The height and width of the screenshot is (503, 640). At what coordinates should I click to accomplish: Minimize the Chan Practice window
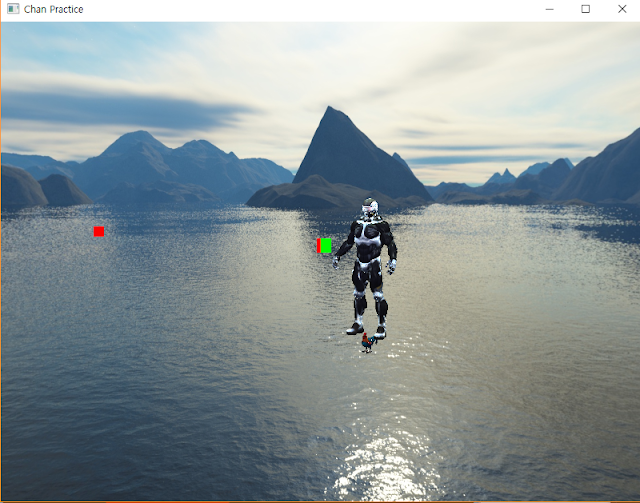(x=549, y=9)
